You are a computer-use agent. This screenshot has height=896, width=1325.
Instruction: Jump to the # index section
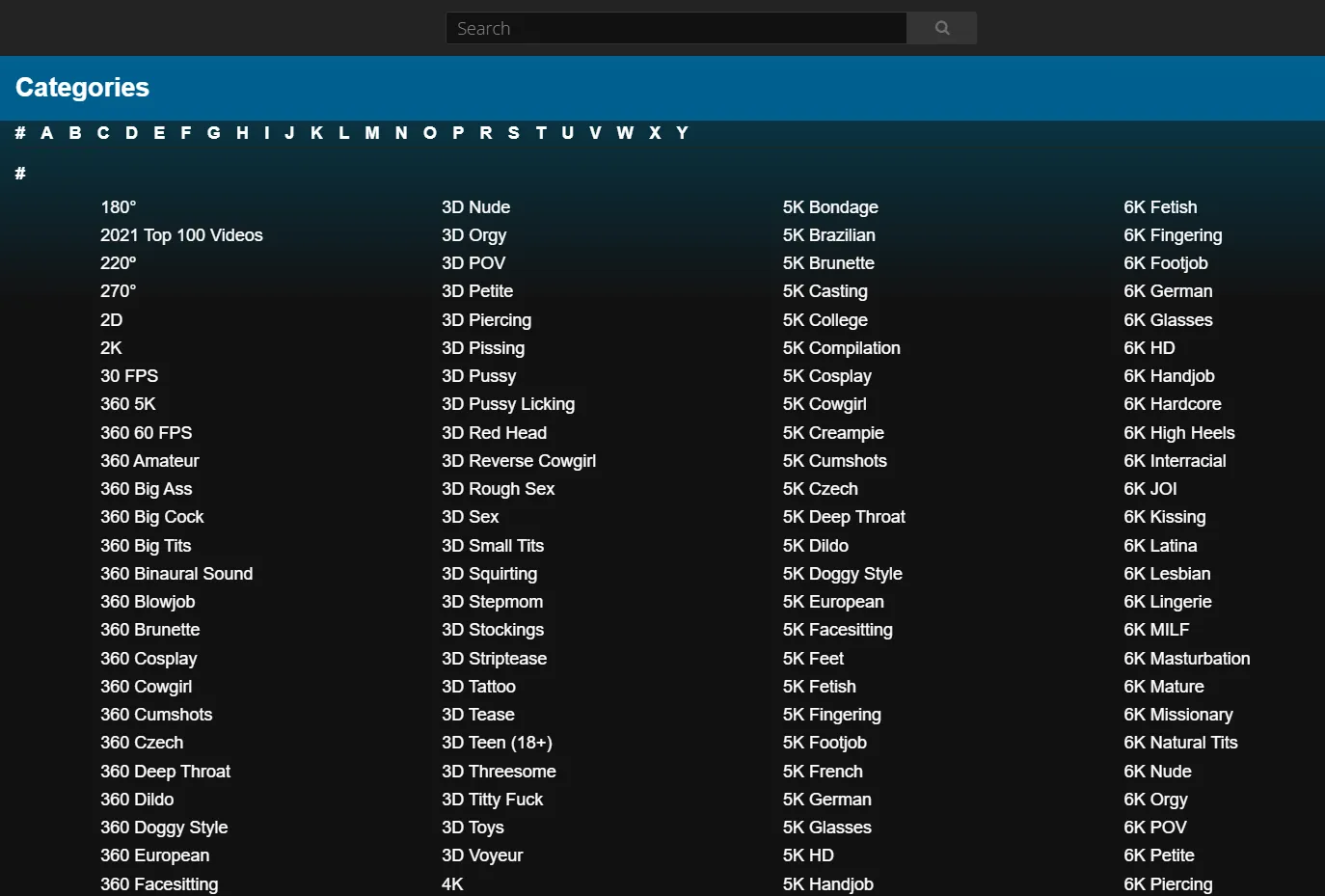pyautogui.click(x=20, y=133)
